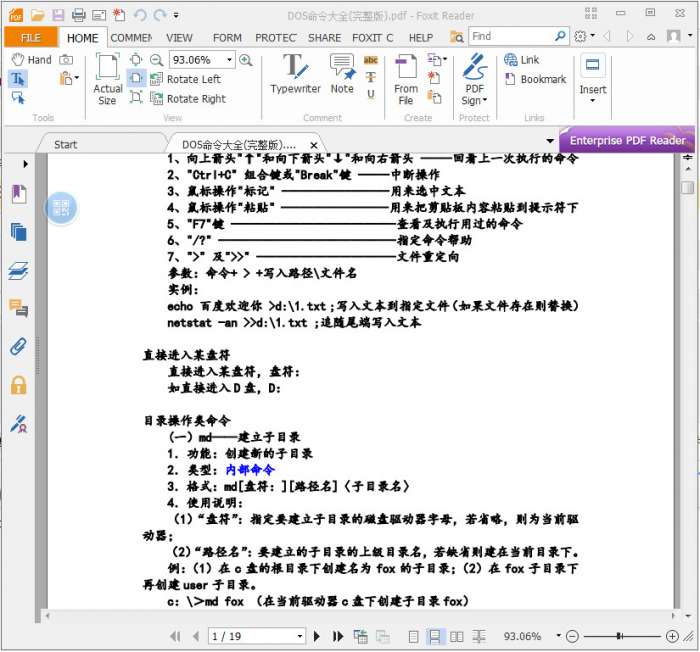Go to last page button
The height and width of the screenshot is (652, 700).
(x=338, y=636)
